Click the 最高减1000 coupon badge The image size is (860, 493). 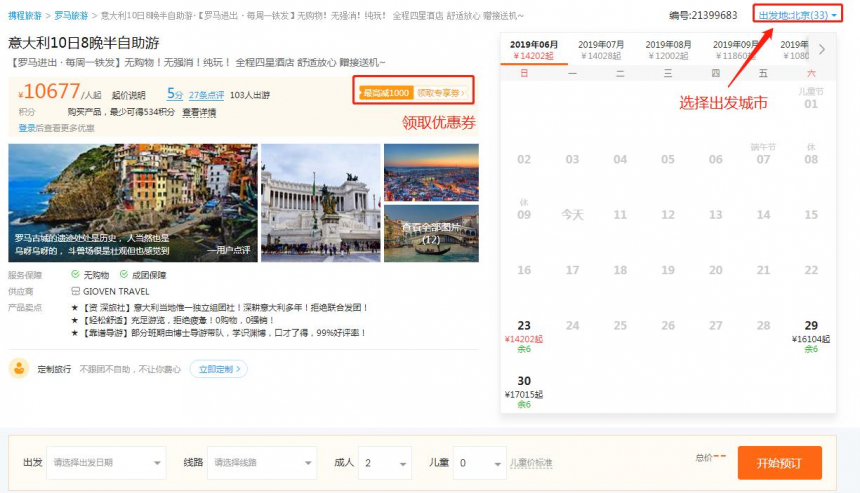tap(386, 93)
